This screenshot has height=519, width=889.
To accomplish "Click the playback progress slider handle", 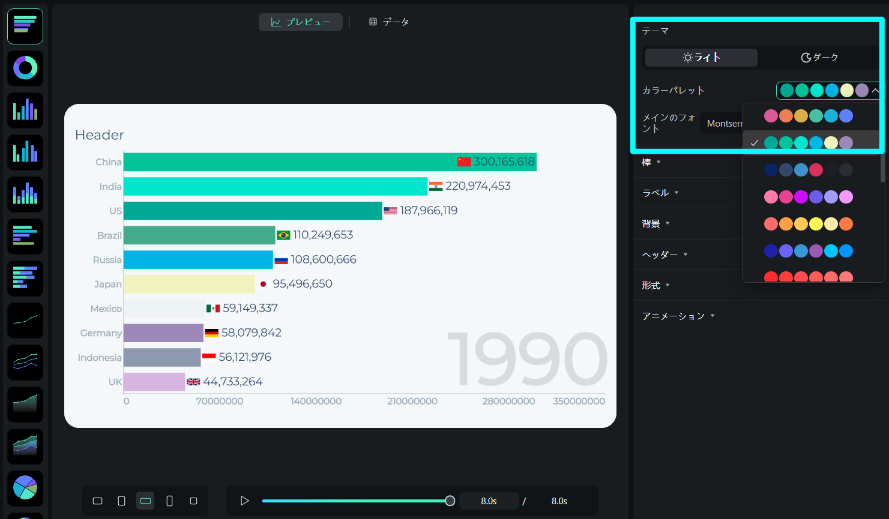I will coord(450,501).
